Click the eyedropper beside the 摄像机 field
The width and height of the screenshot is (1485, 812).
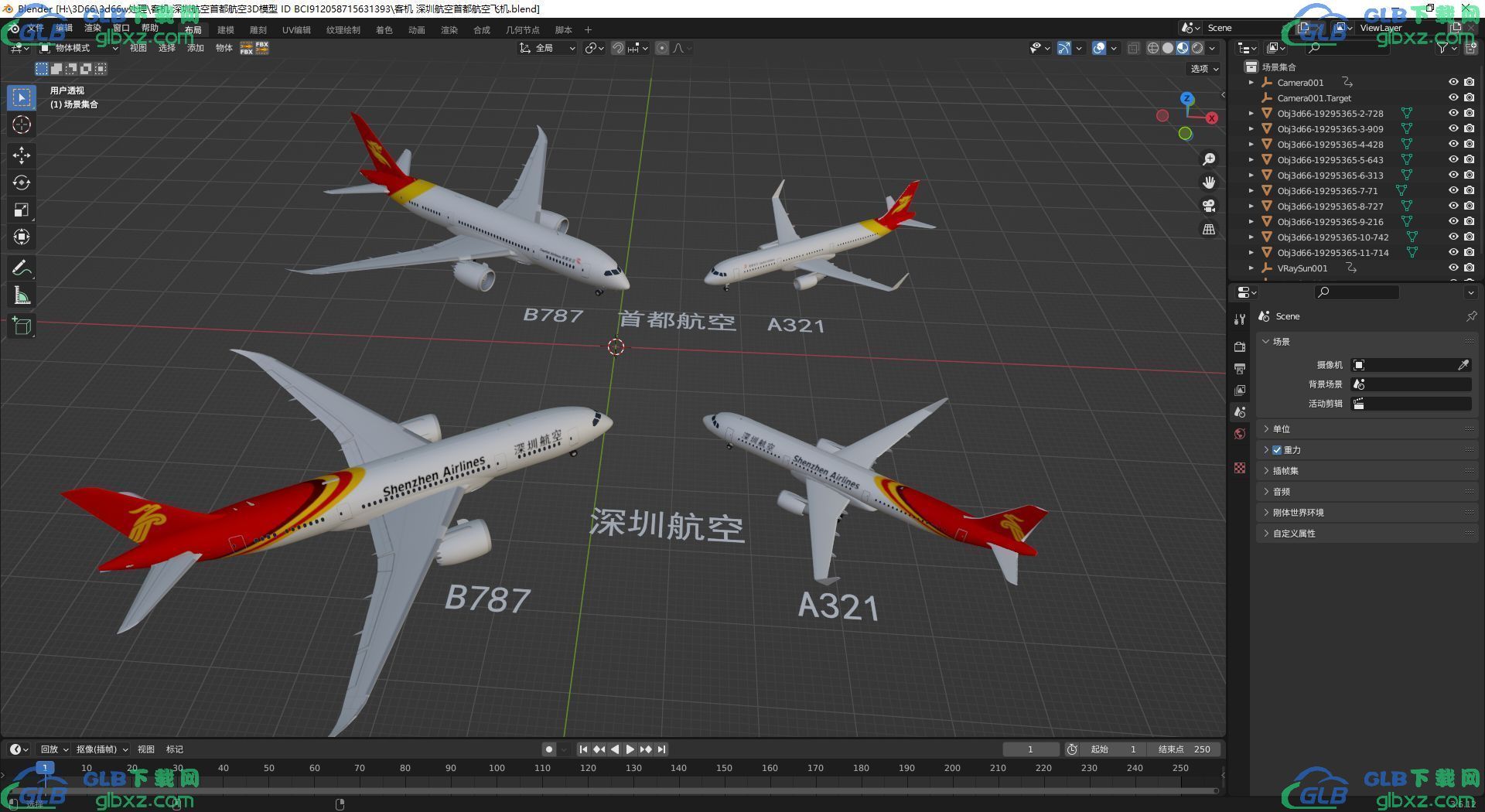point(1463,365)
